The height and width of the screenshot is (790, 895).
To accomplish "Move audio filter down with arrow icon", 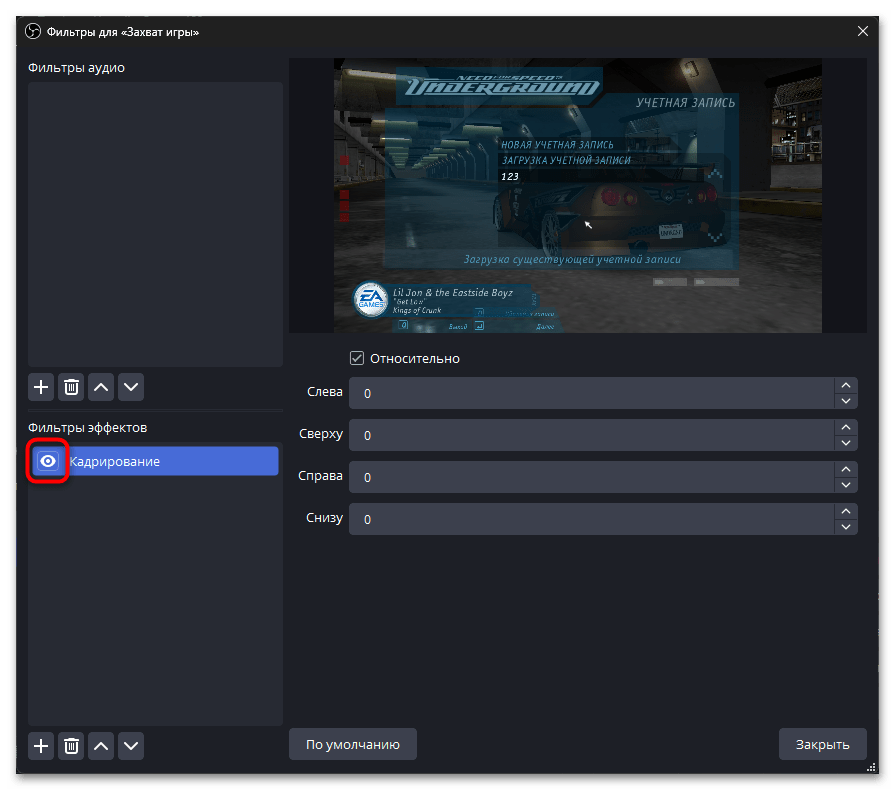I will point(131,387).
